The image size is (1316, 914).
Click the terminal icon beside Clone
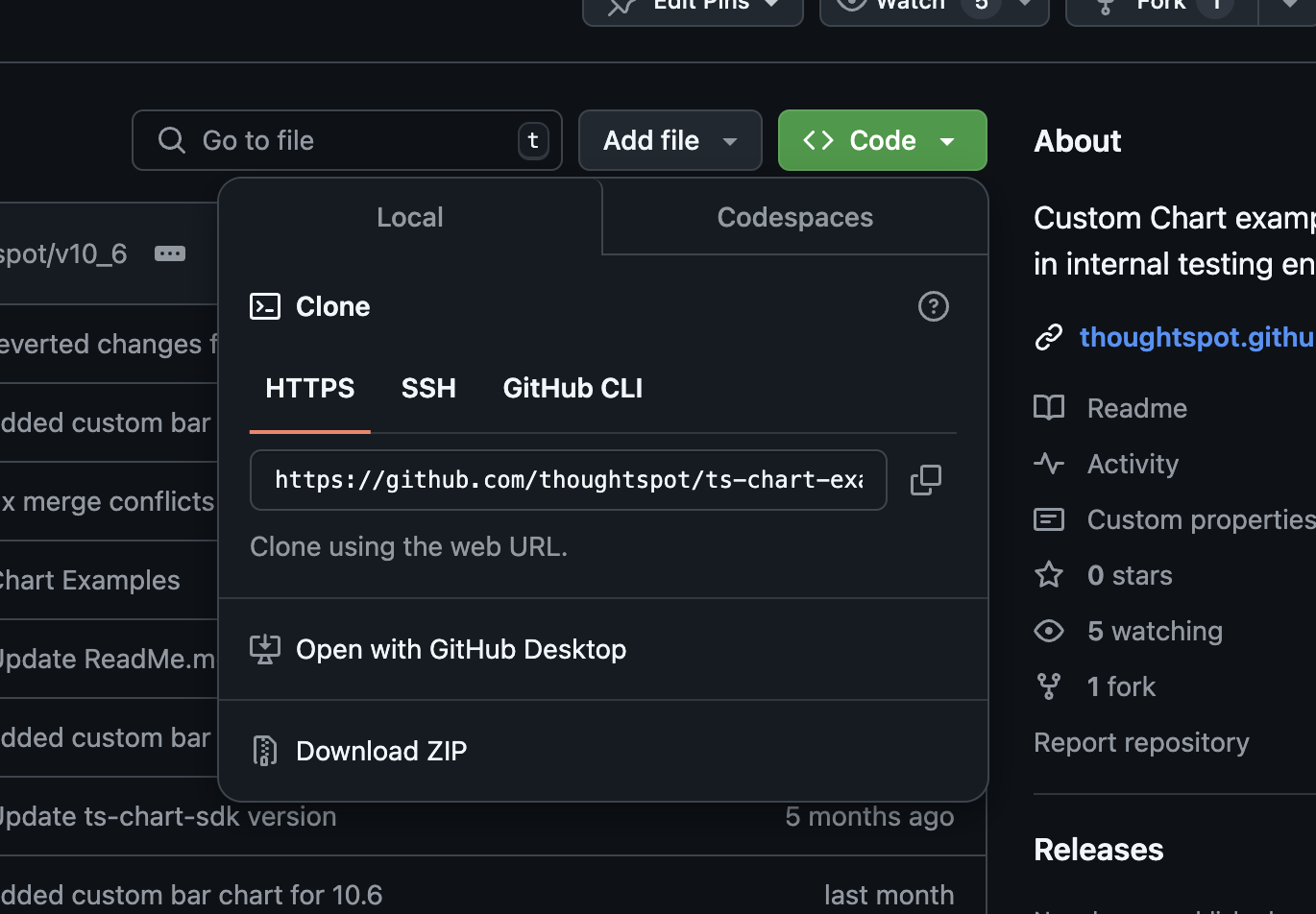pyautogui.click(x=265, y=306)
